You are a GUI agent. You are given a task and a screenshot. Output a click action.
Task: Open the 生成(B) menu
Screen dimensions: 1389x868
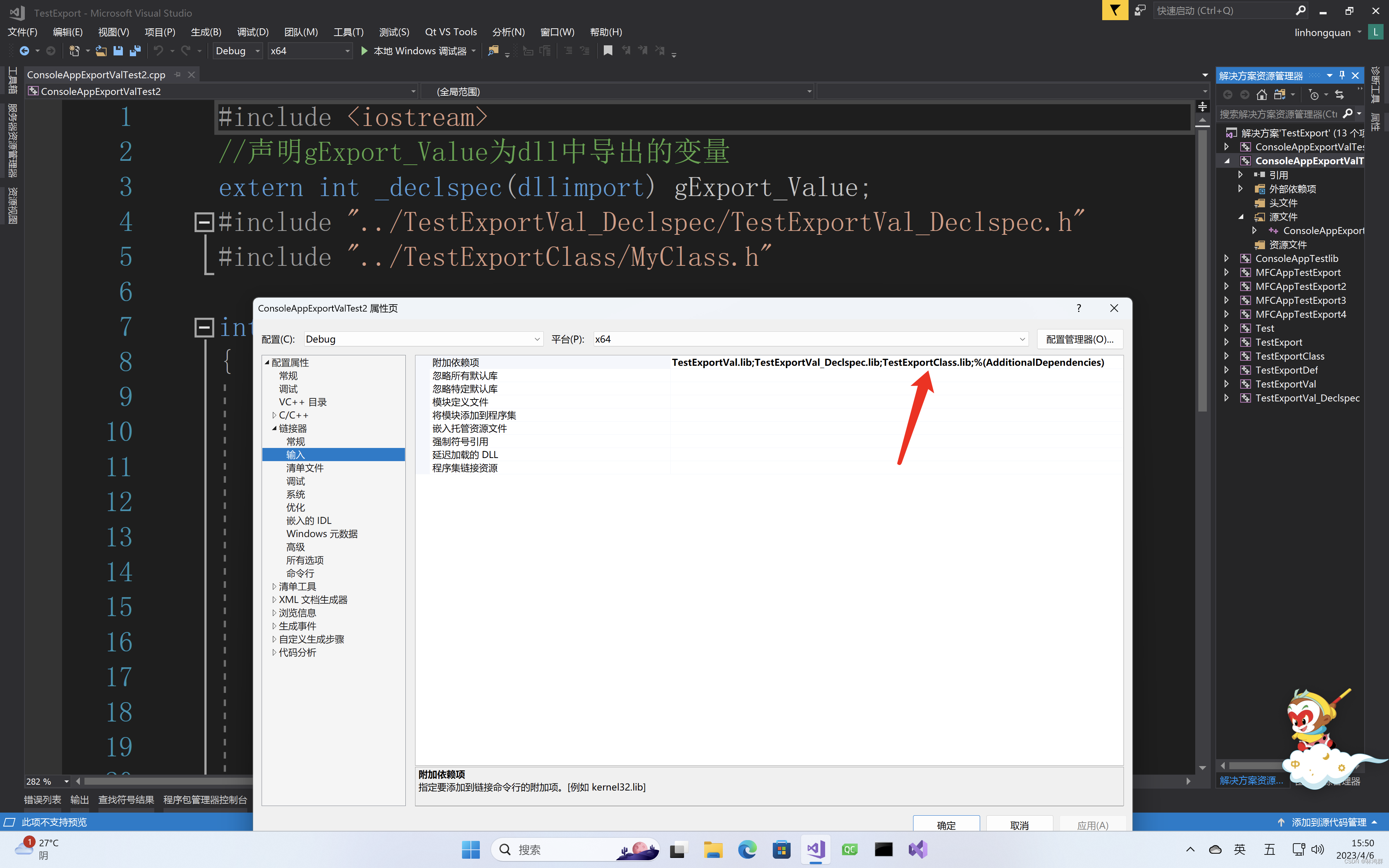206,32
